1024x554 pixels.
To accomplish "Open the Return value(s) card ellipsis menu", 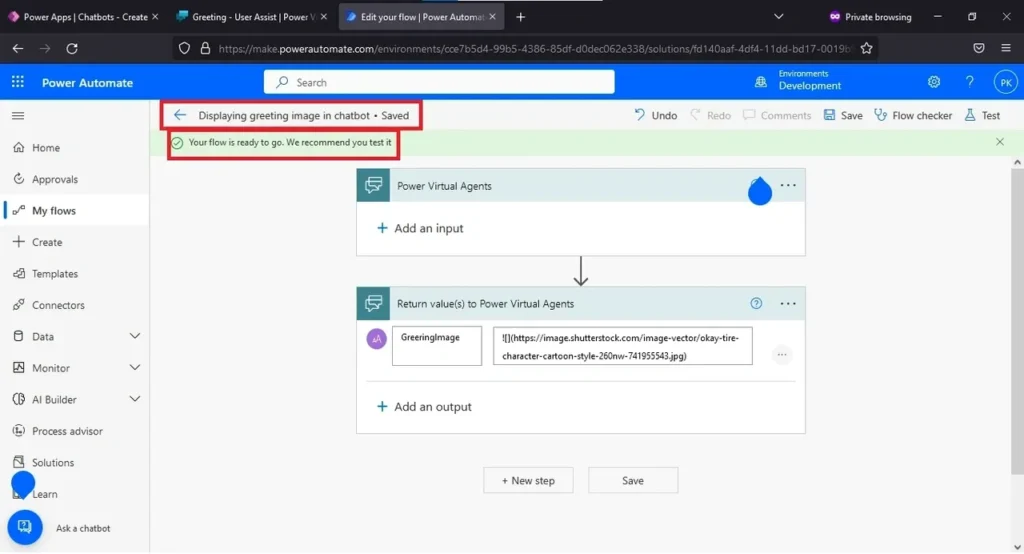I will click(x=788, y=303).
